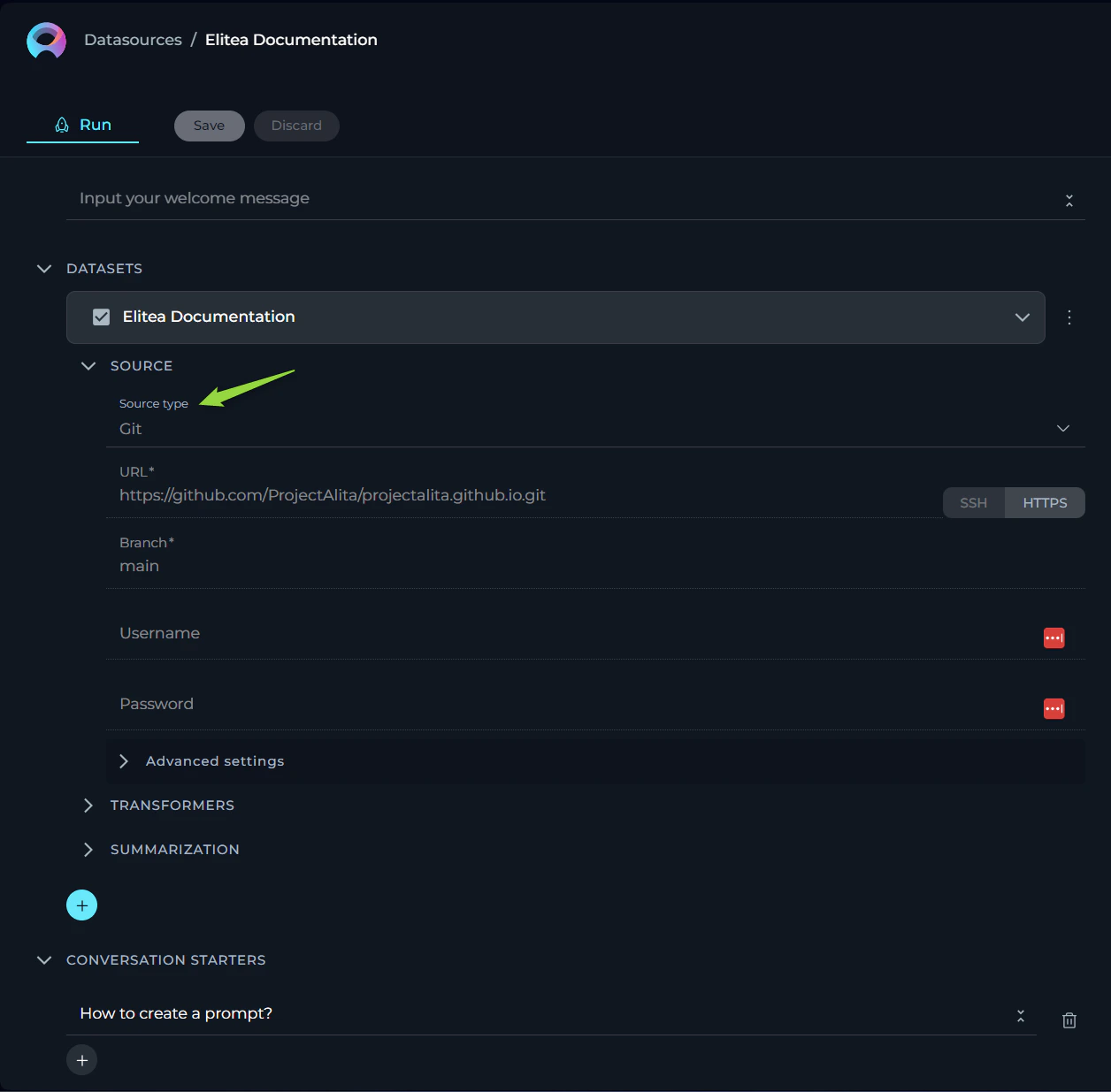1111x1092 pixels.
Task: Open the Datasources breadcrumb link
Action: 133,40
